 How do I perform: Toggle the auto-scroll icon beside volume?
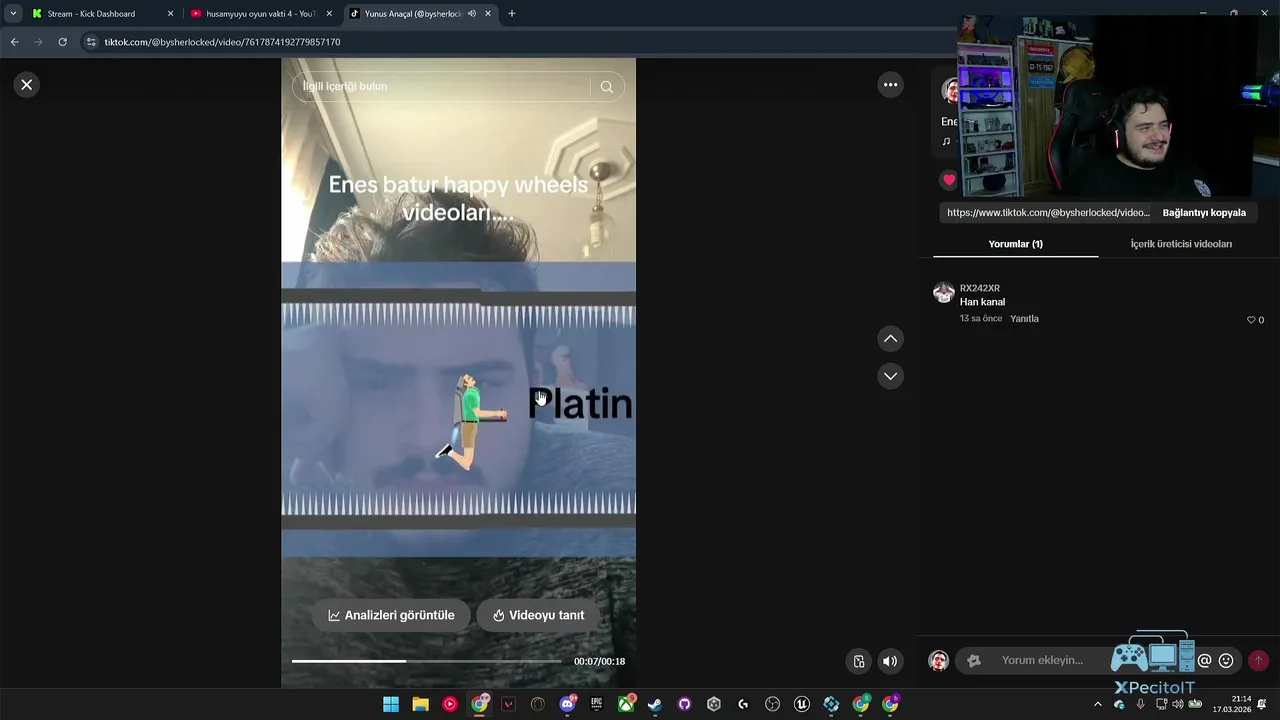pyautogui.click(x=858, y=661)
